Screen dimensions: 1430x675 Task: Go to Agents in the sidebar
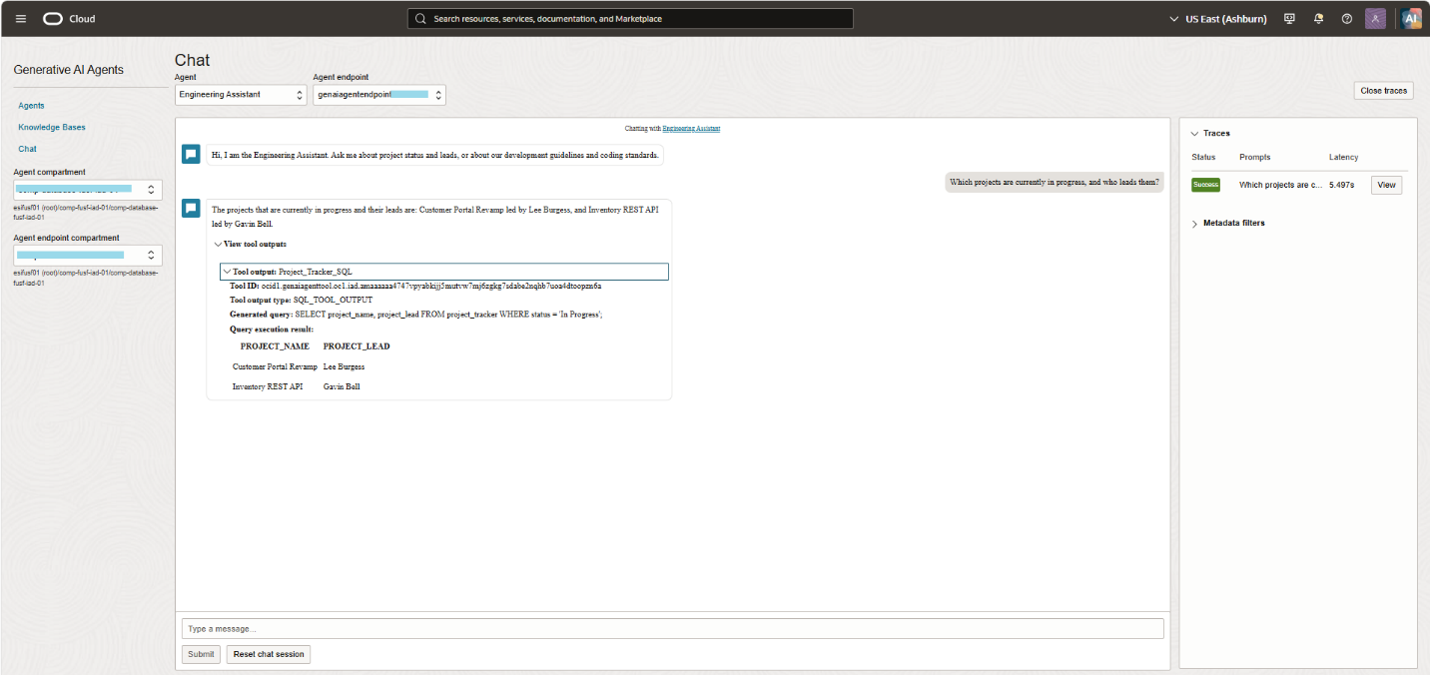(31, 105)
